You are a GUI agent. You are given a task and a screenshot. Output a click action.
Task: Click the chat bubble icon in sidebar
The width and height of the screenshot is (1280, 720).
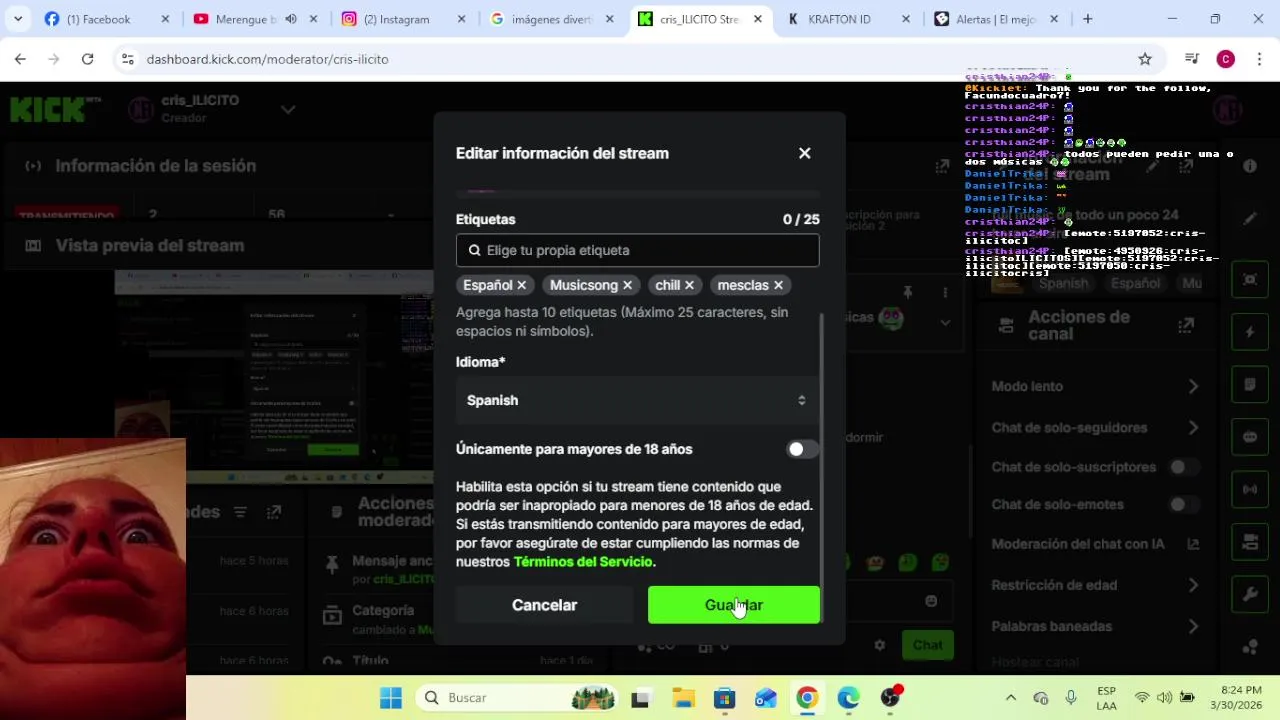click(x=1250, y=437)
